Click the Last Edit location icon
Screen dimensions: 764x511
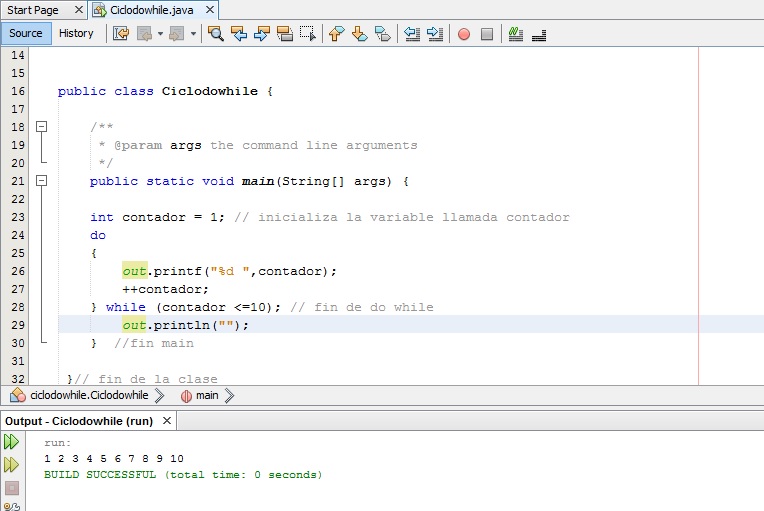click(121, 33)
